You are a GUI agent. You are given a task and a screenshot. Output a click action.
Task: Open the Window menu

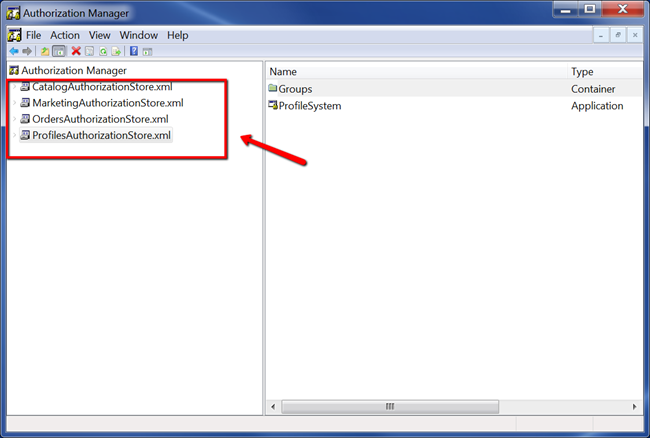(x=138, y=35)
